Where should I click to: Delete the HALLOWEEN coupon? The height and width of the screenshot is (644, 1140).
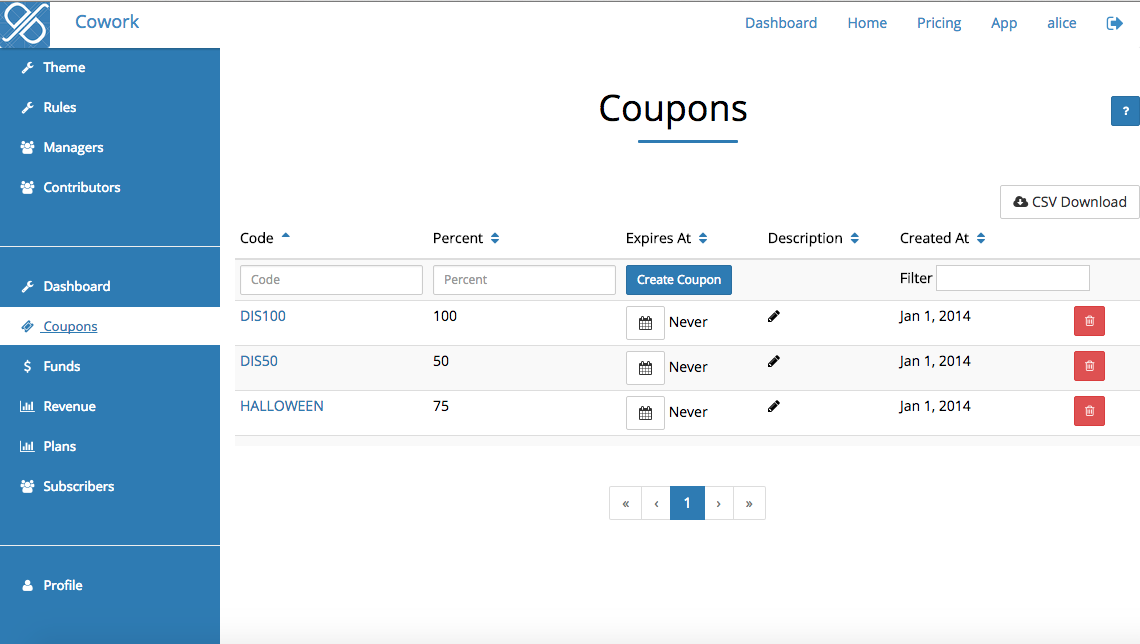[1089, 411]
